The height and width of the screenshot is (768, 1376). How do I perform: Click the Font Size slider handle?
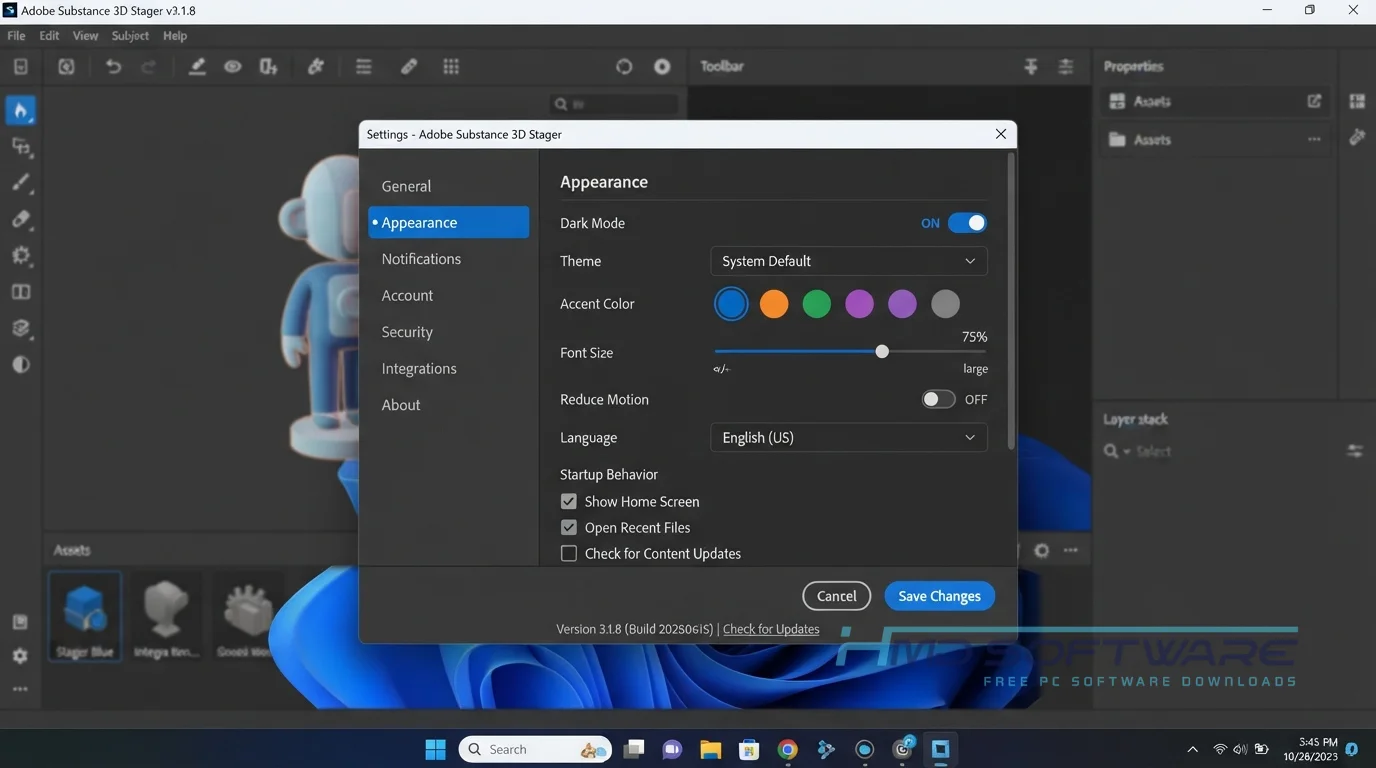coord(882,352)
